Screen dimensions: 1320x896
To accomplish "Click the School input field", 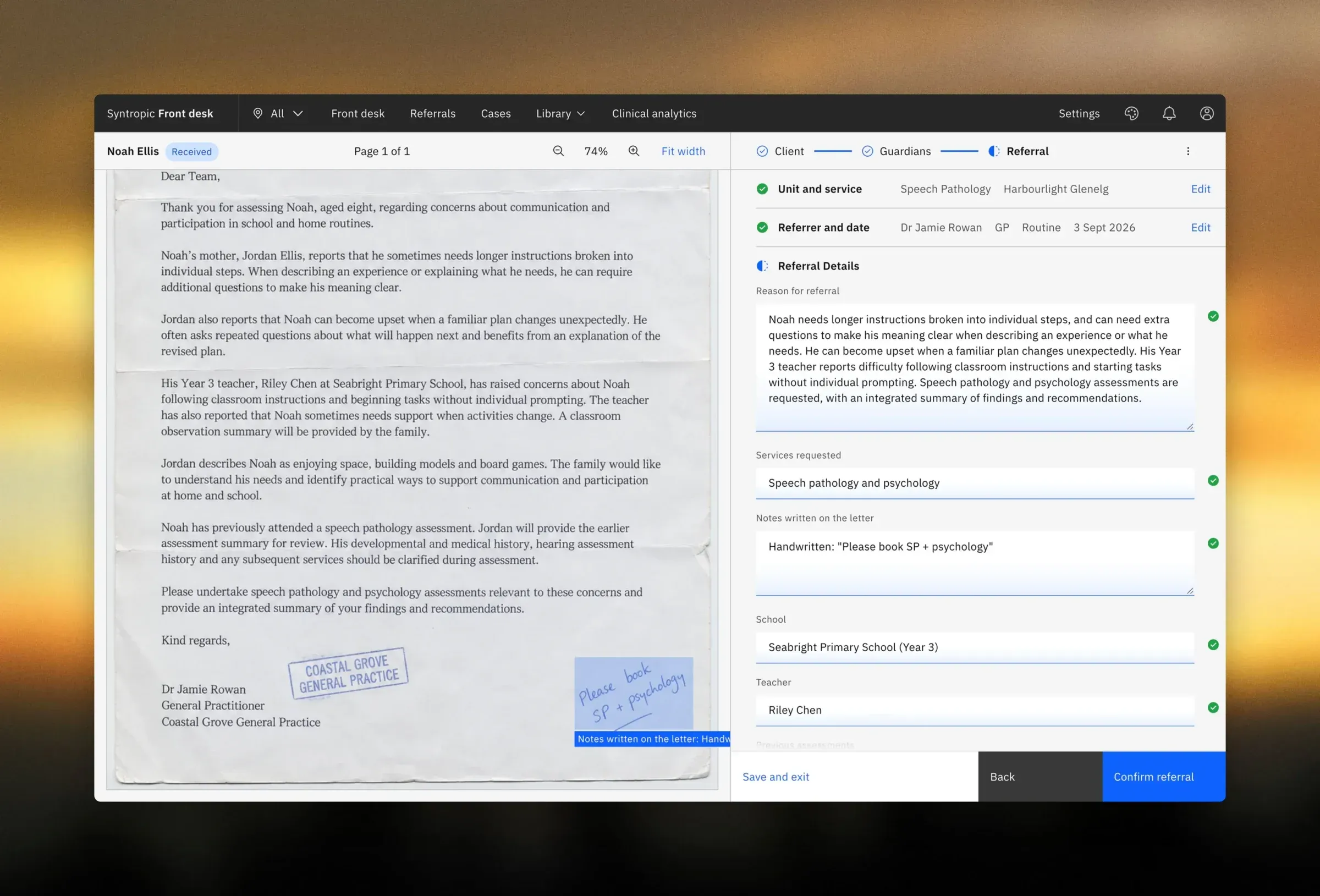I will [975, 648].
